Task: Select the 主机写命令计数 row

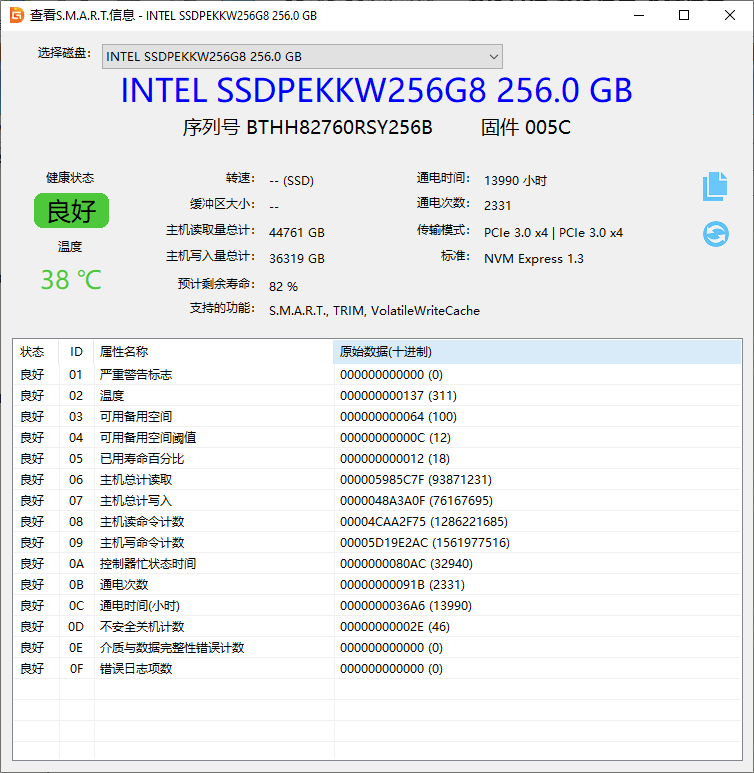Action: (377, 543)
